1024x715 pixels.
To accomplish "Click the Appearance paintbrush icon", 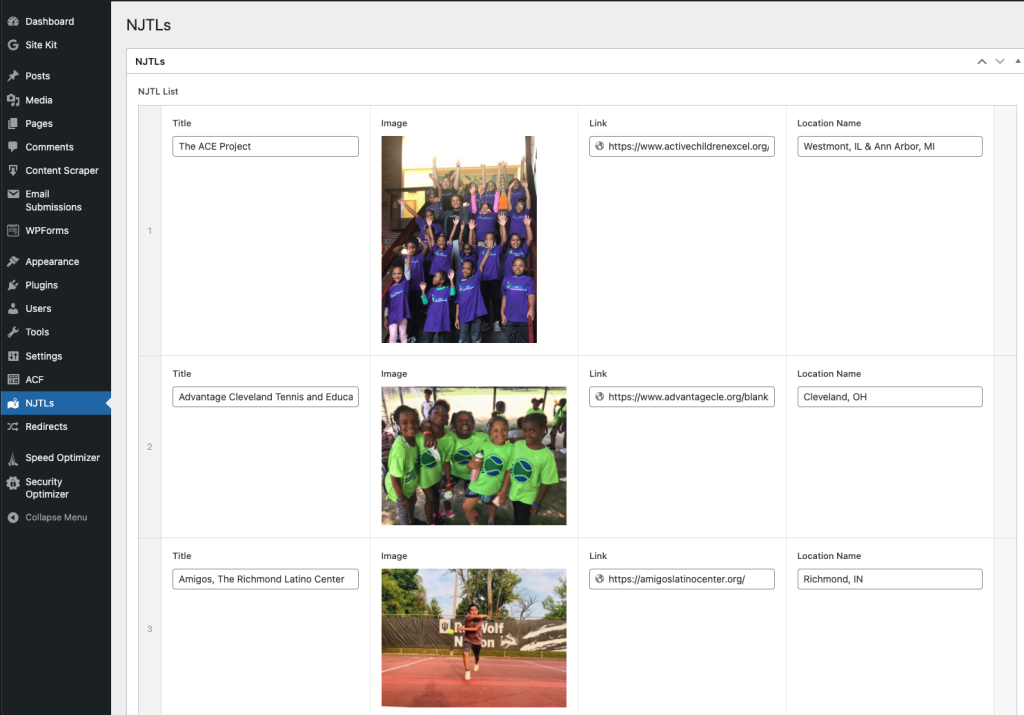I will tap(13, 261).
